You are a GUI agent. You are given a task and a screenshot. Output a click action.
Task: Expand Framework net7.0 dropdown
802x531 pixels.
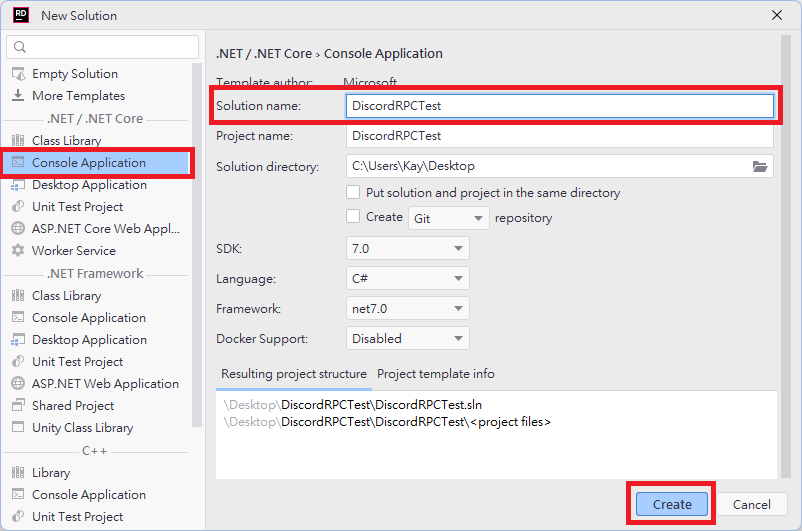[x=408, y=309]
